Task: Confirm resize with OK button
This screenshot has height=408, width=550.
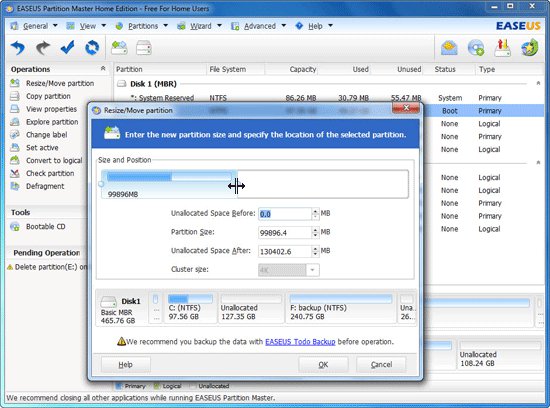Action: pyautogui.click(x=323, y=364)
